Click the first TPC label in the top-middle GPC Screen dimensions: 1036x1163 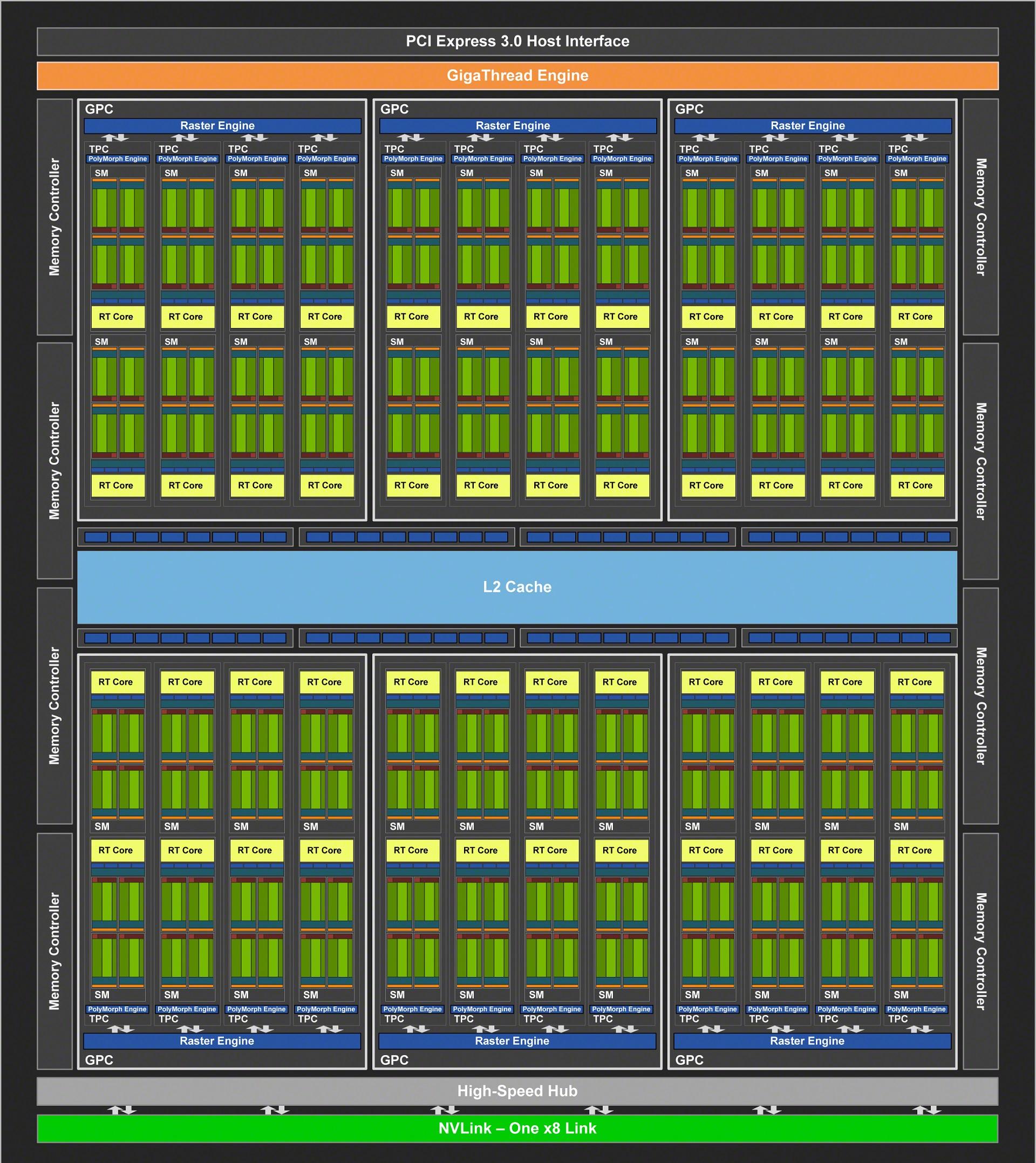(x=394, y=149)
